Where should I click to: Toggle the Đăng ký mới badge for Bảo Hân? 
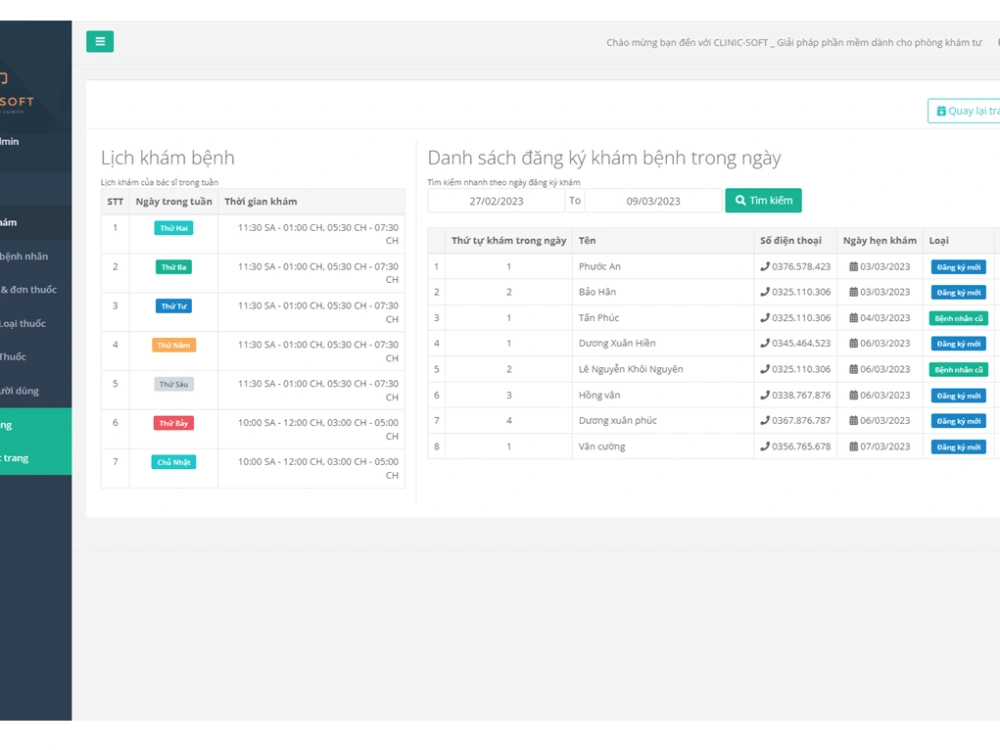click(x=957, y=292)
